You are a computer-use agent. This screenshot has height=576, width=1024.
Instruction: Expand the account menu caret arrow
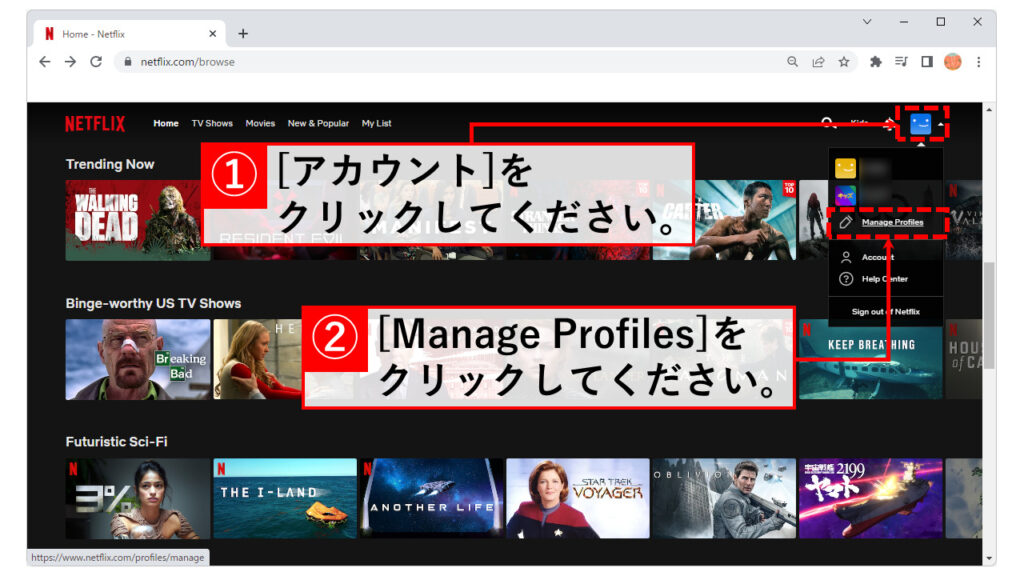(x=940, y=124)
